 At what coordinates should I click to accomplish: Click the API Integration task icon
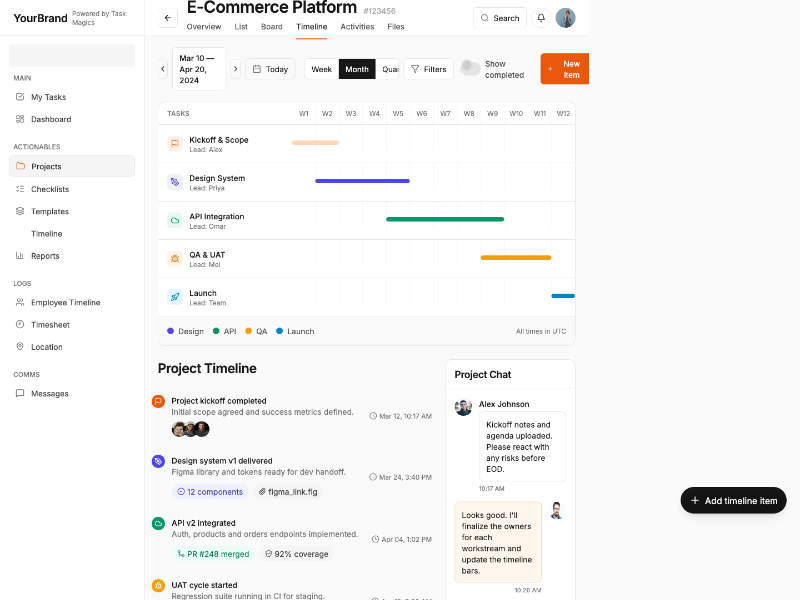tap(175, 220)
